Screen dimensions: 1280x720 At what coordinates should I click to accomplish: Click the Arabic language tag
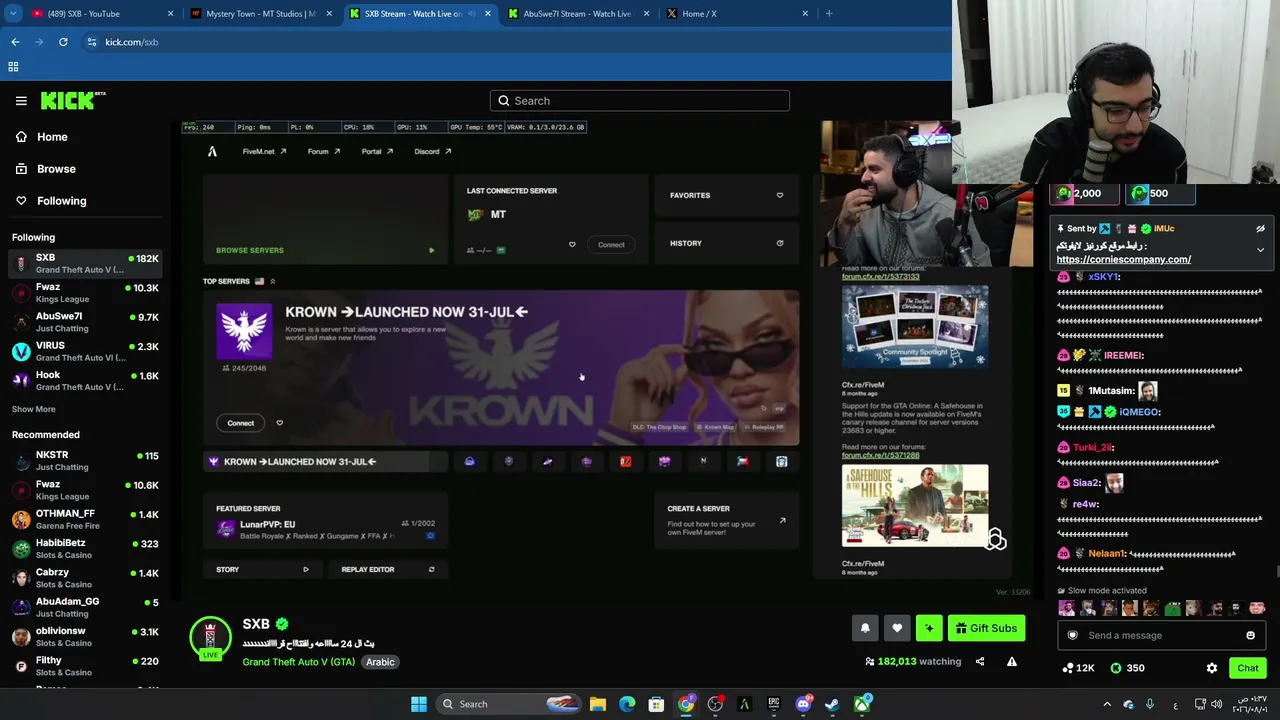pyautogui.click(x=380, y=662)
